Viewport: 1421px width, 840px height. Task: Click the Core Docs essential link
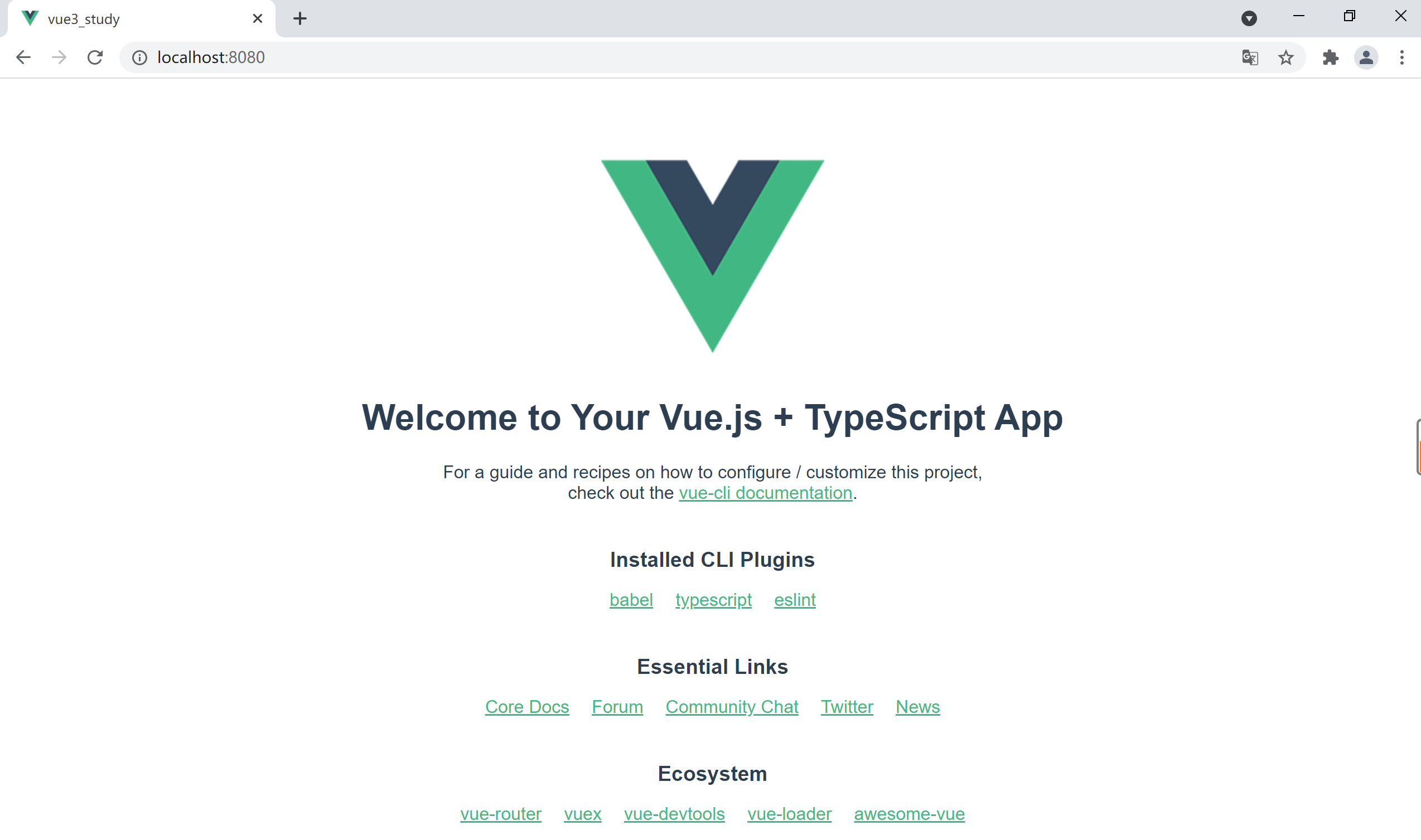tap(528, 707)
